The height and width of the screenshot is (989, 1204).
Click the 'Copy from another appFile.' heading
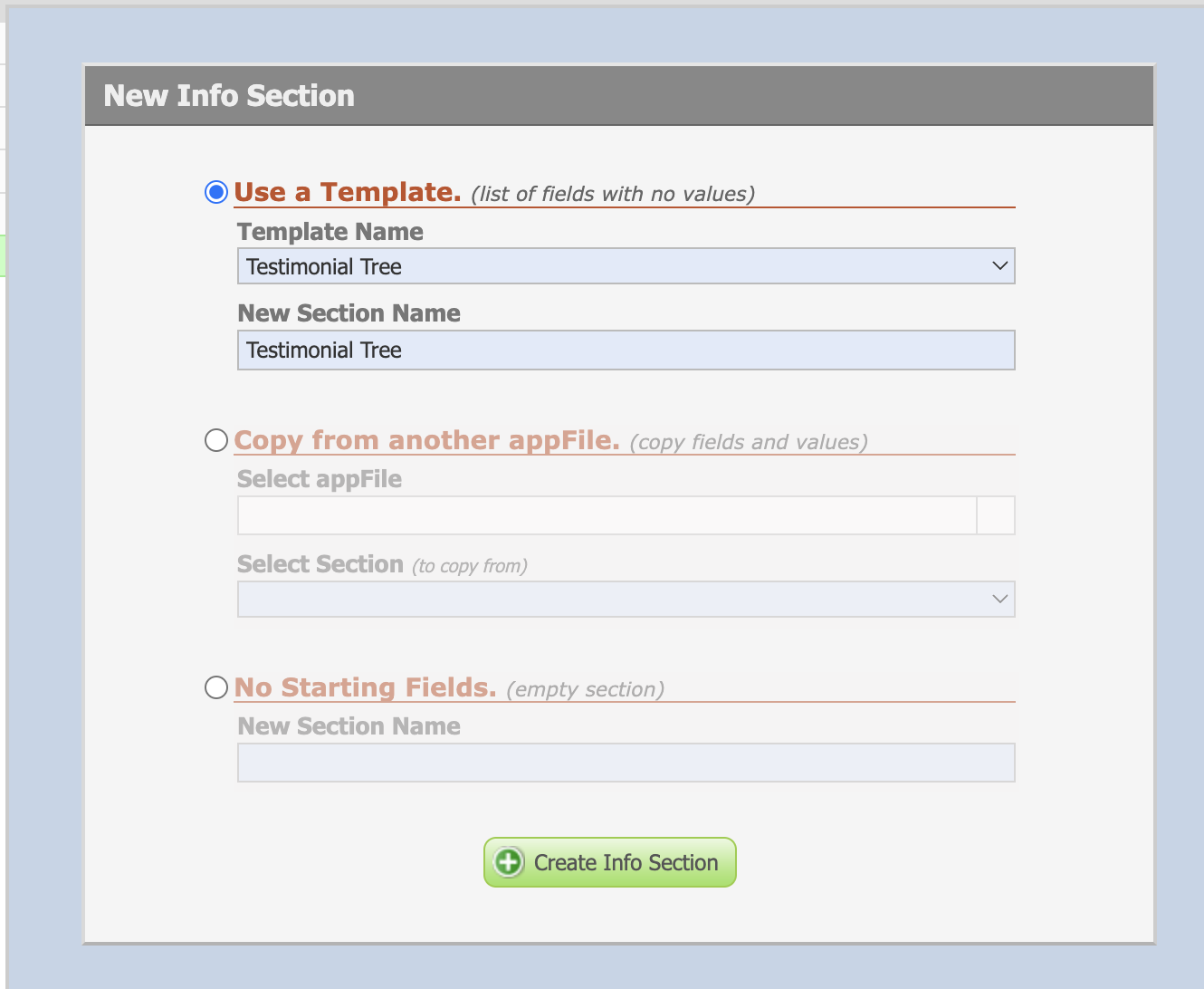click(426, 440)
